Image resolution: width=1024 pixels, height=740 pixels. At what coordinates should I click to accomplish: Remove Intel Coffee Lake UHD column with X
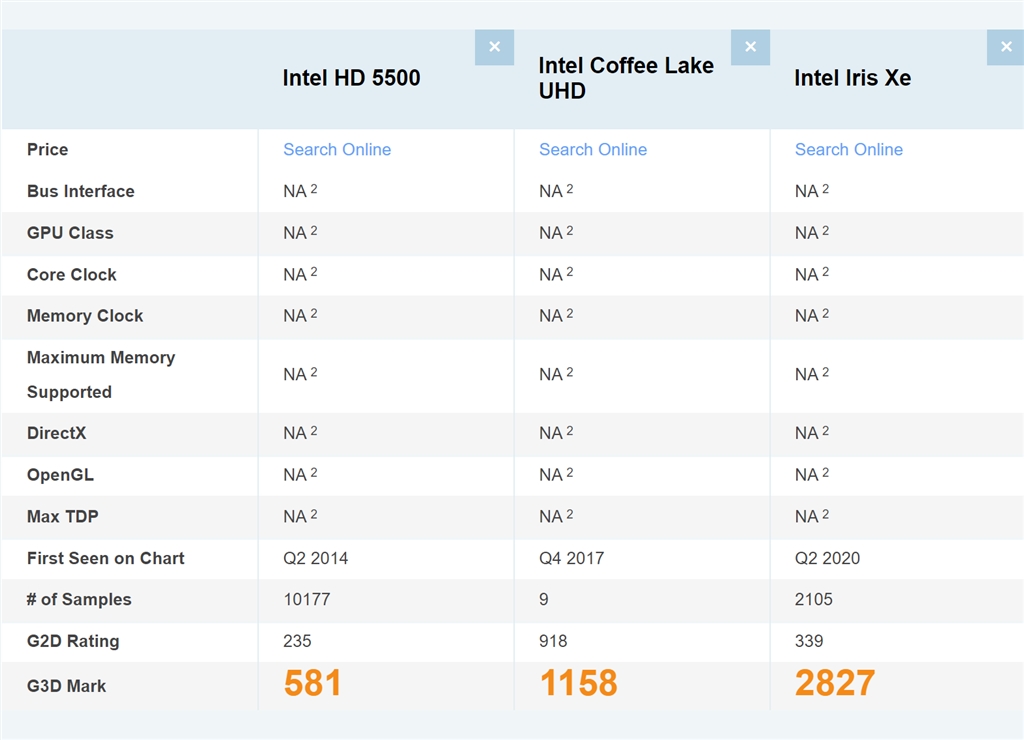(750, 47)
